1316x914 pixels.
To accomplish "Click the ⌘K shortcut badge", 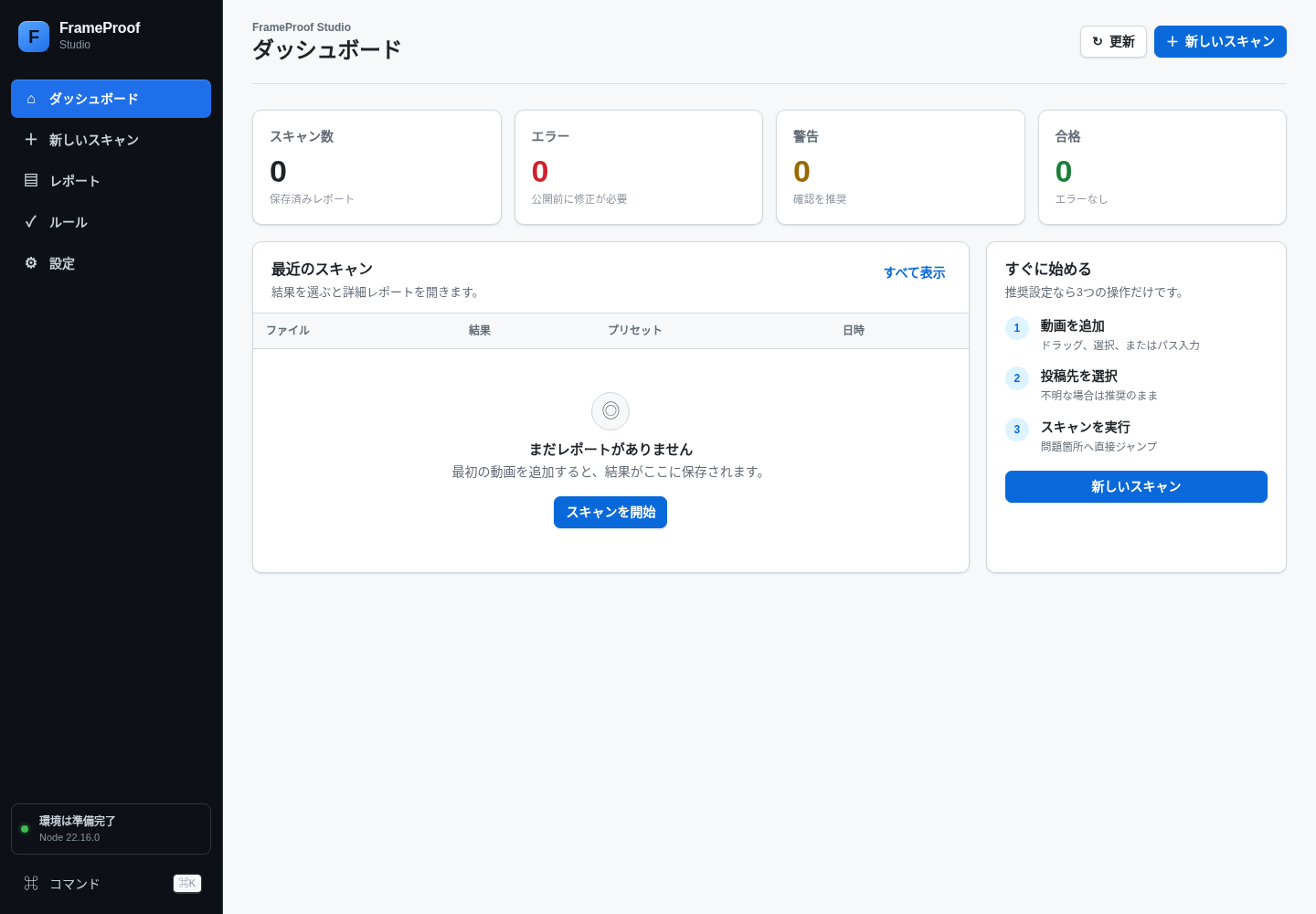I will 187,883.
